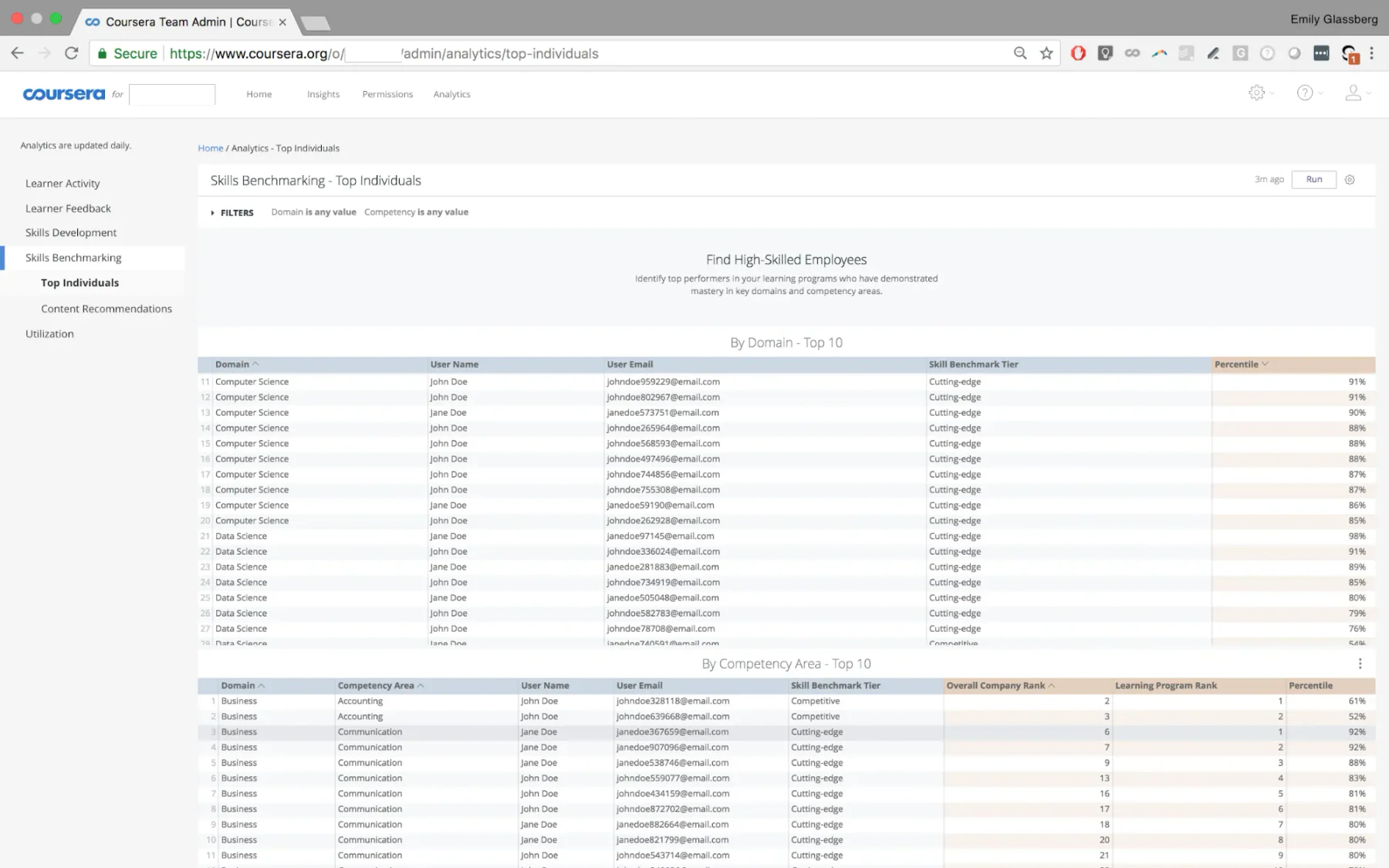
Task: Click Accounting cell in row 1
Action: 360,701
